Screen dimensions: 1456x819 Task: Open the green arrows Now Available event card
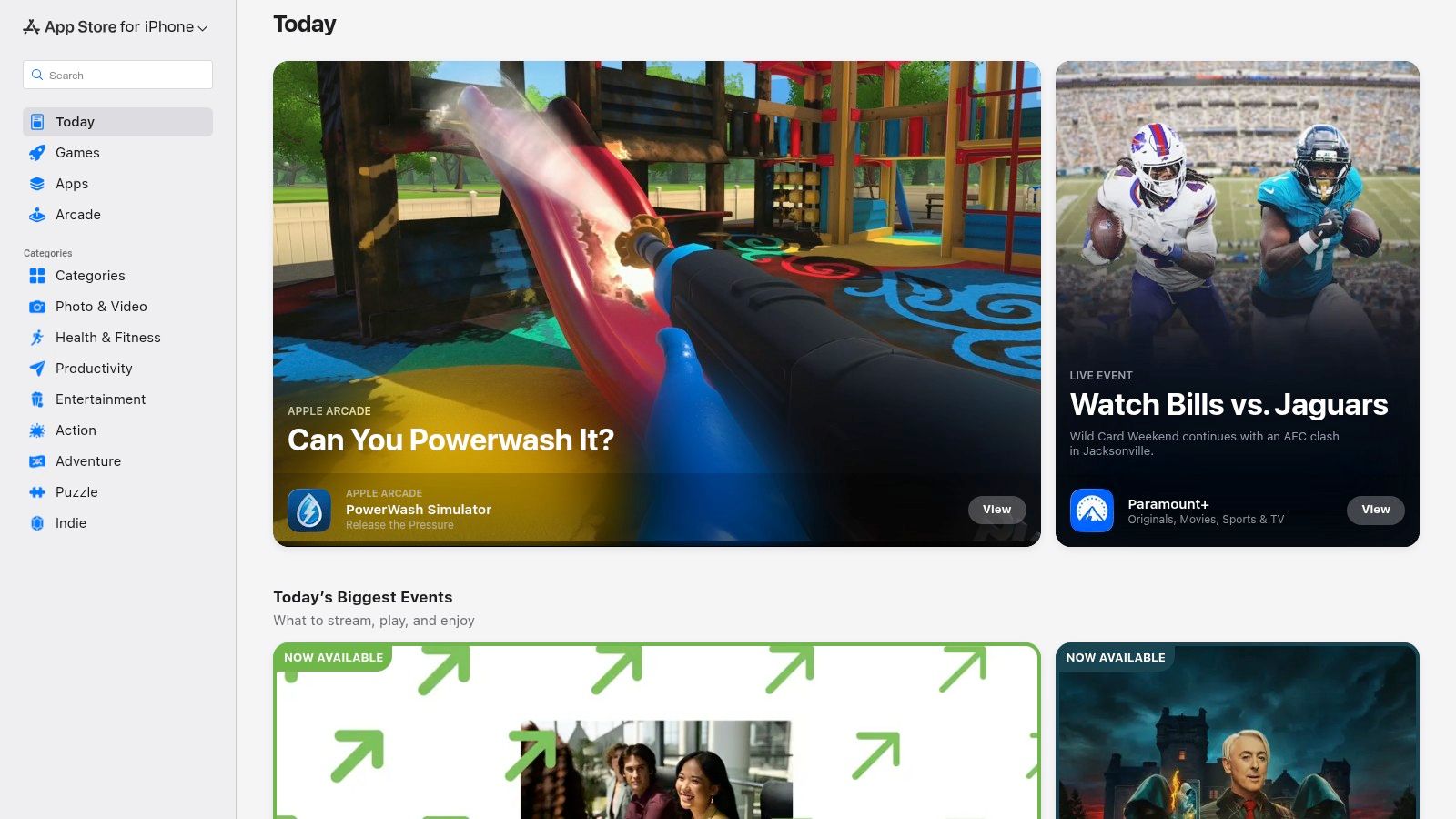pos(656,731)
